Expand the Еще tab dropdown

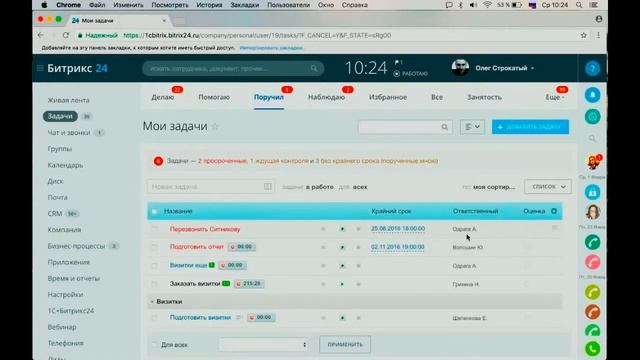point(555,97)
